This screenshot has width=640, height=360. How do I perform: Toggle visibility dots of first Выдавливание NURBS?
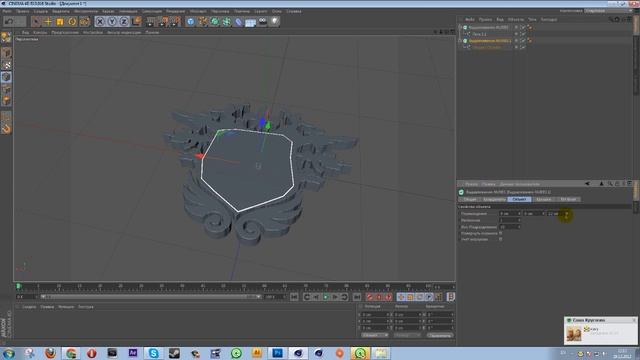516,27
